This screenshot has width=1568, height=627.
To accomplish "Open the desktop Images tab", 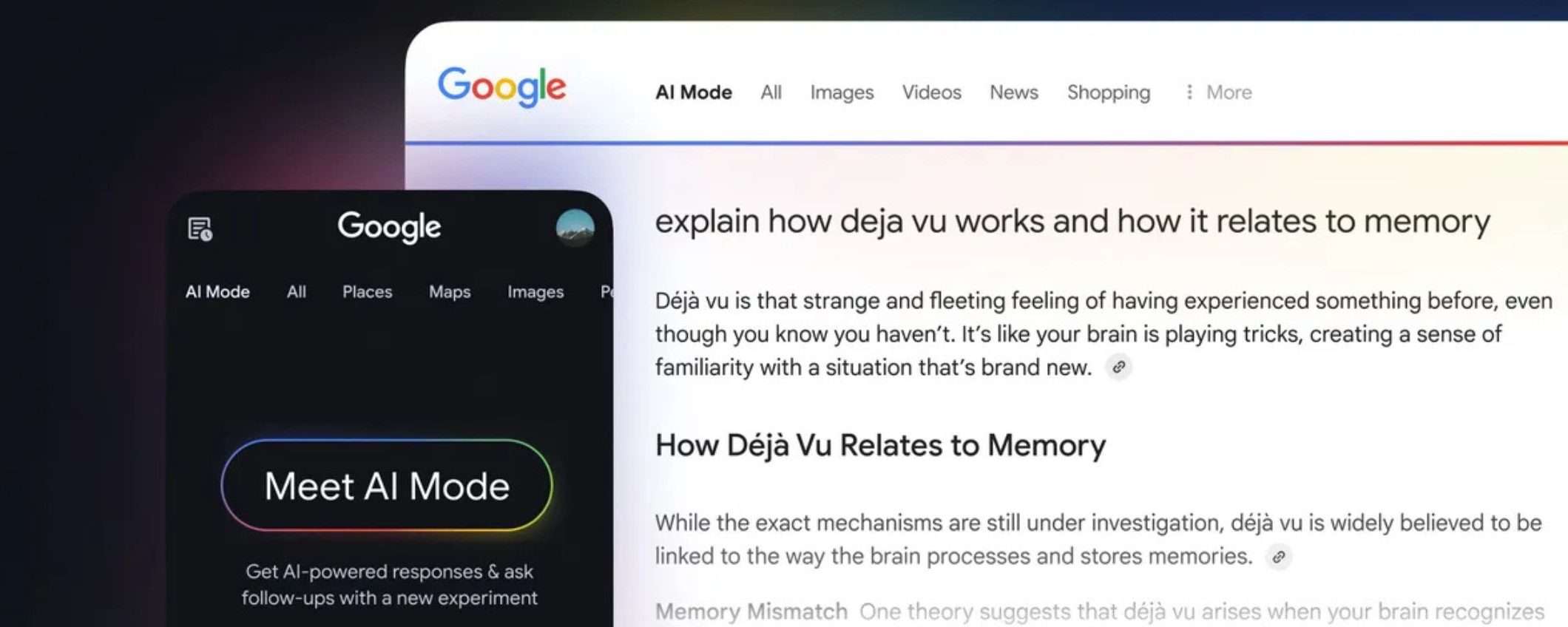I will coord(842,92).
